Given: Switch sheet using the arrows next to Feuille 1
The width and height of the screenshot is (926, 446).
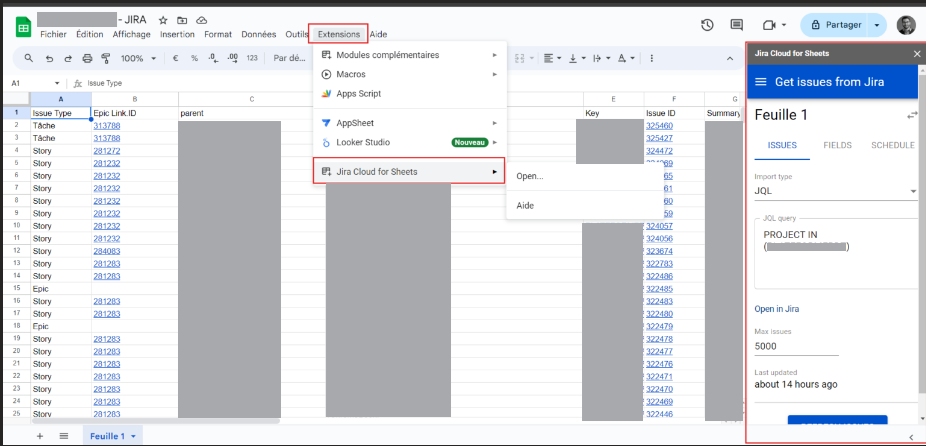Looking at the screenshot, I should click(912, 115).
